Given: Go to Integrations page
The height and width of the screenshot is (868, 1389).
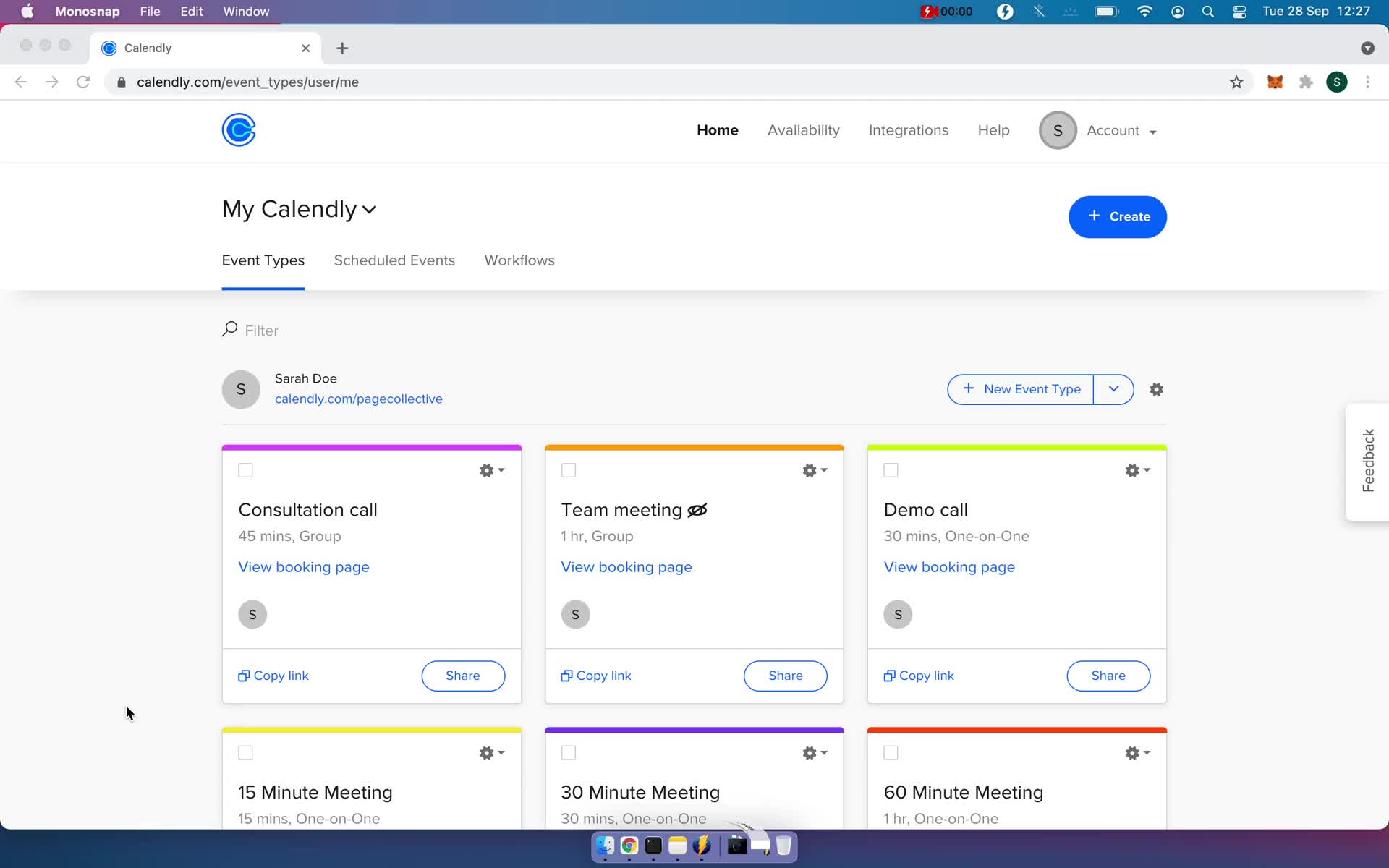Looking at the screenshot, I should (x=908, y=130).
